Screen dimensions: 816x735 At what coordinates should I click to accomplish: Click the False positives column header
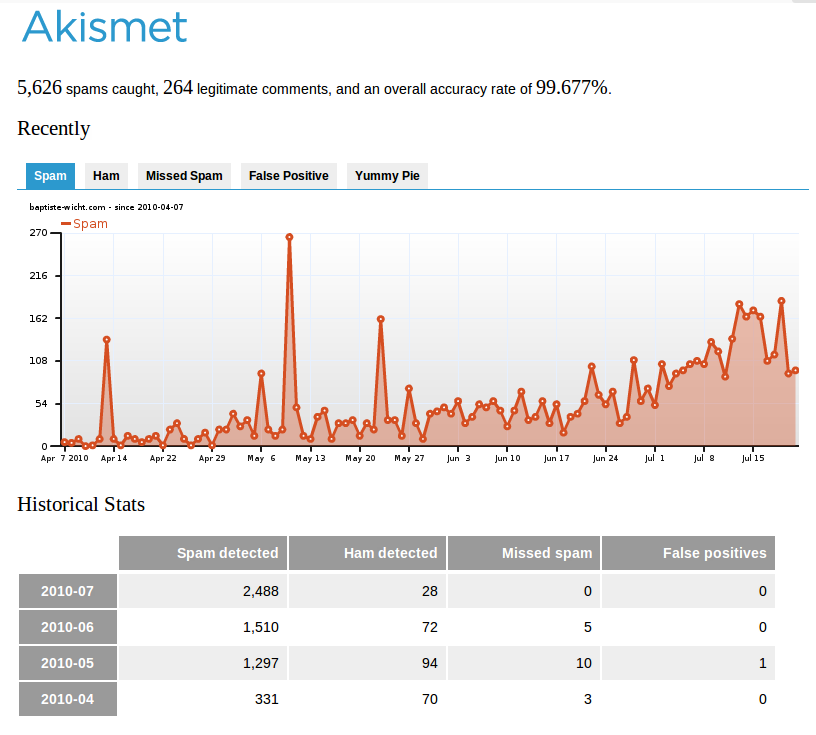(688, 553)
